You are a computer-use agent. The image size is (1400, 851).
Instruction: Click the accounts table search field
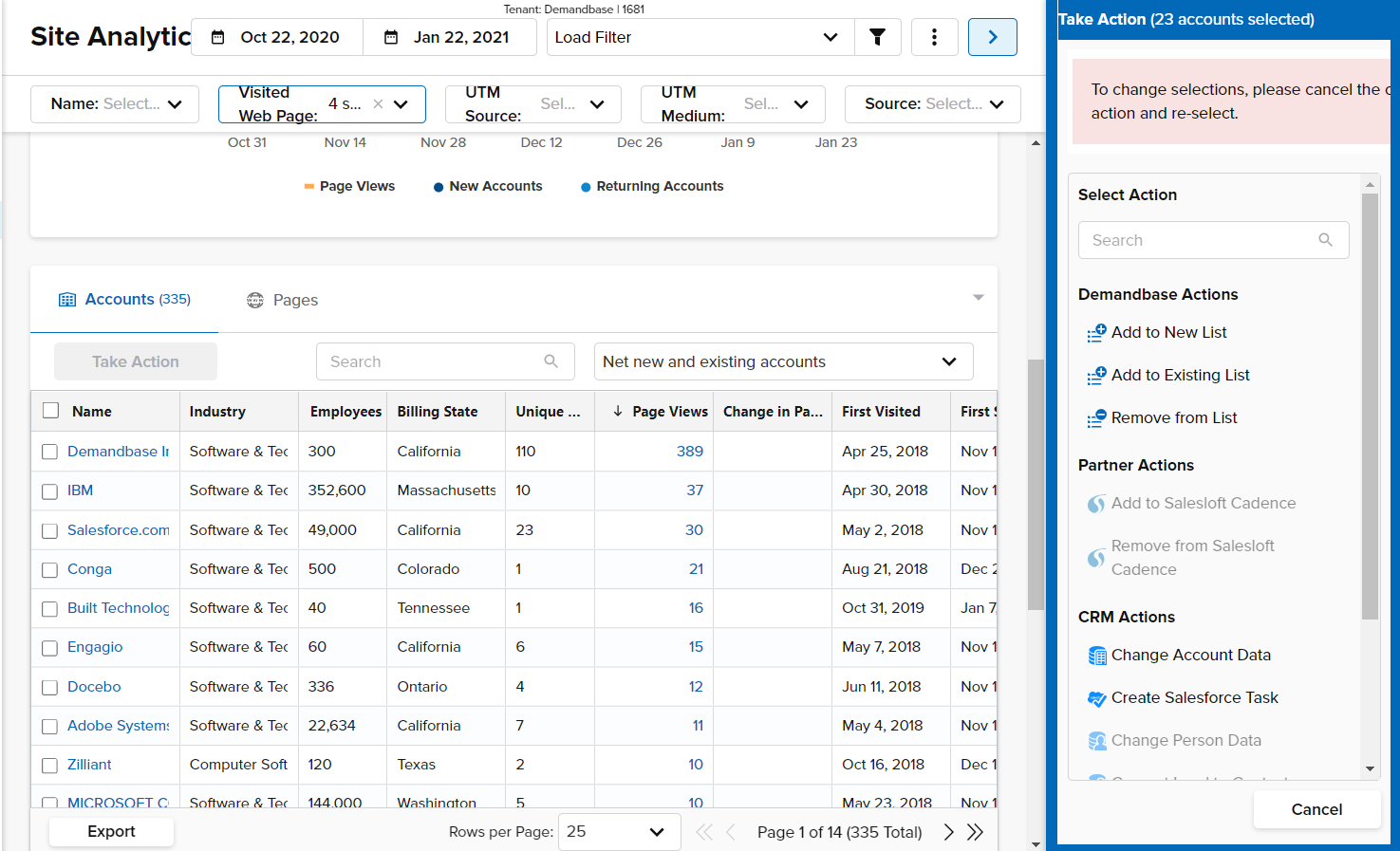point(445,361)
